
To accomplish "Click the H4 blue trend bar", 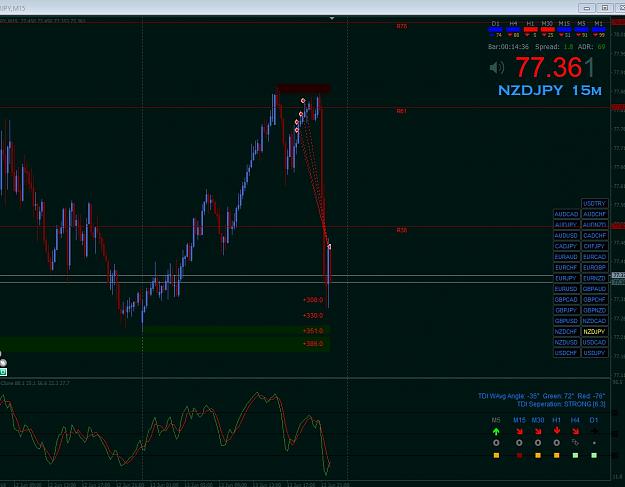I will point(513,29).
